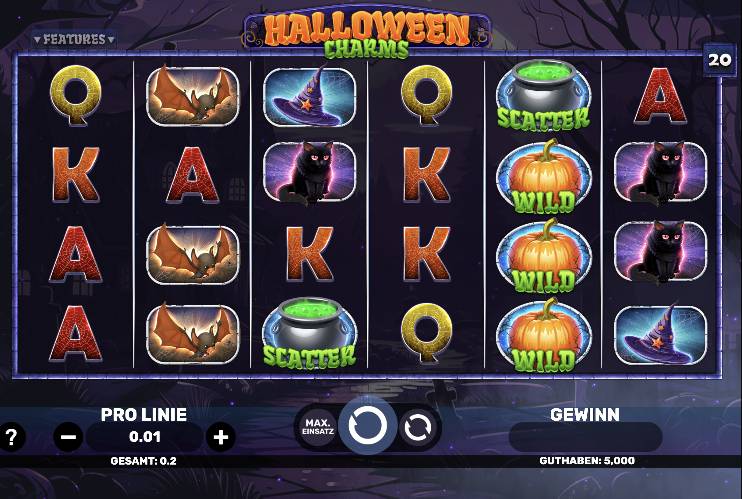This screenshot has height=499, width=742.
Task: Click the top pumpkin Wild symbol
Action: (x=544, y=177)
